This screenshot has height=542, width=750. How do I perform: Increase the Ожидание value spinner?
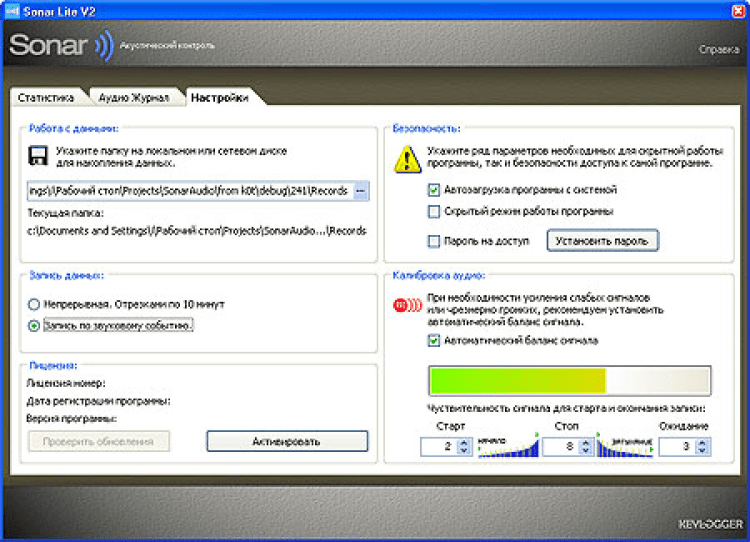point(702,442)
